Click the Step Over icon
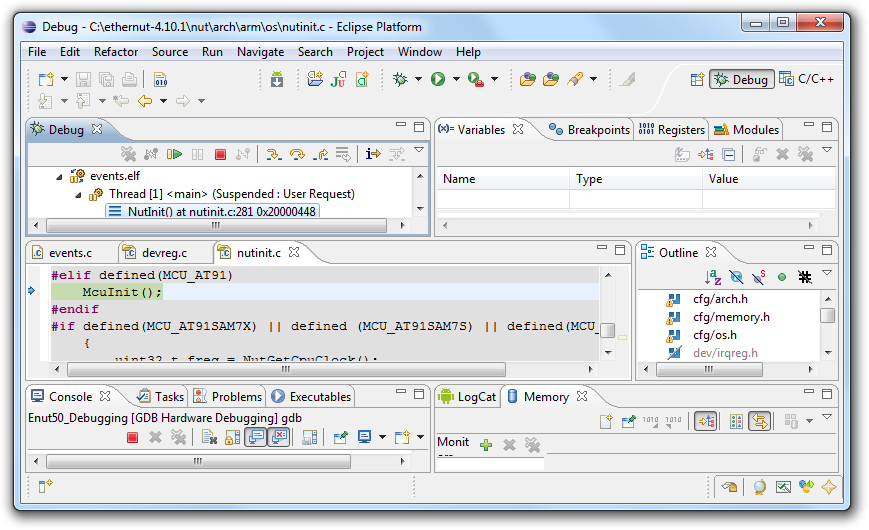The height and width of the screenshot is (530, 869). pos(296,154)
